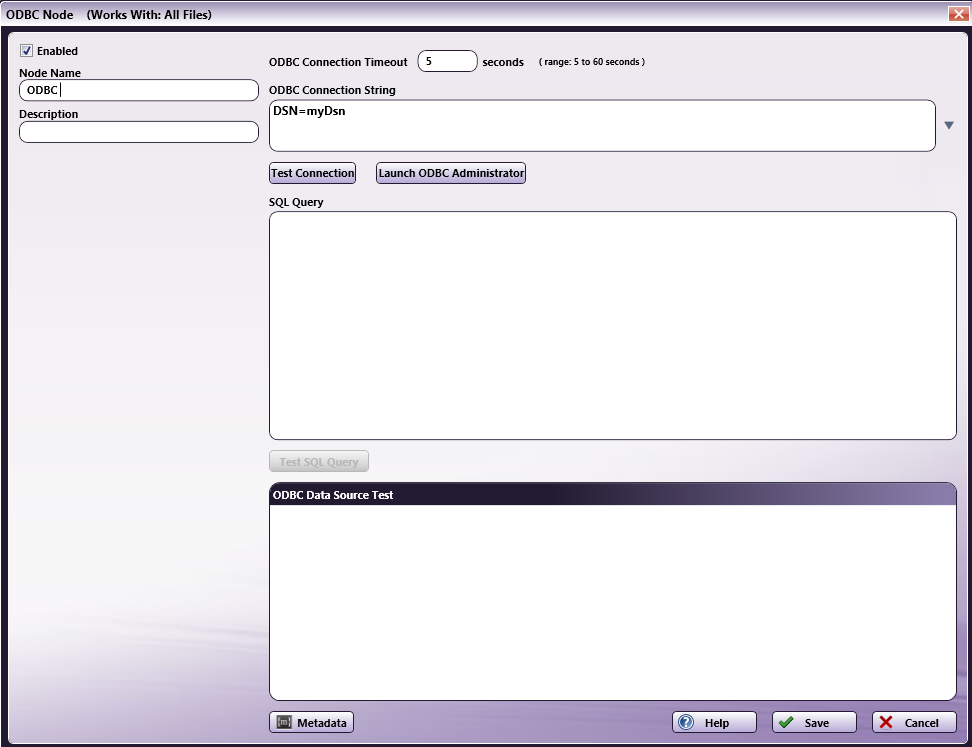Click the Help button
This screenshot has height=747, width=972.
pyautogui.click(x=714, y=722)
